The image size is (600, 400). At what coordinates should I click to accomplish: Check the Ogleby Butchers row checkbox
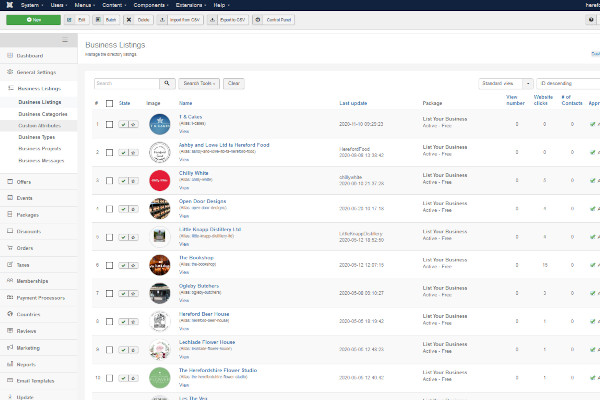109,293
